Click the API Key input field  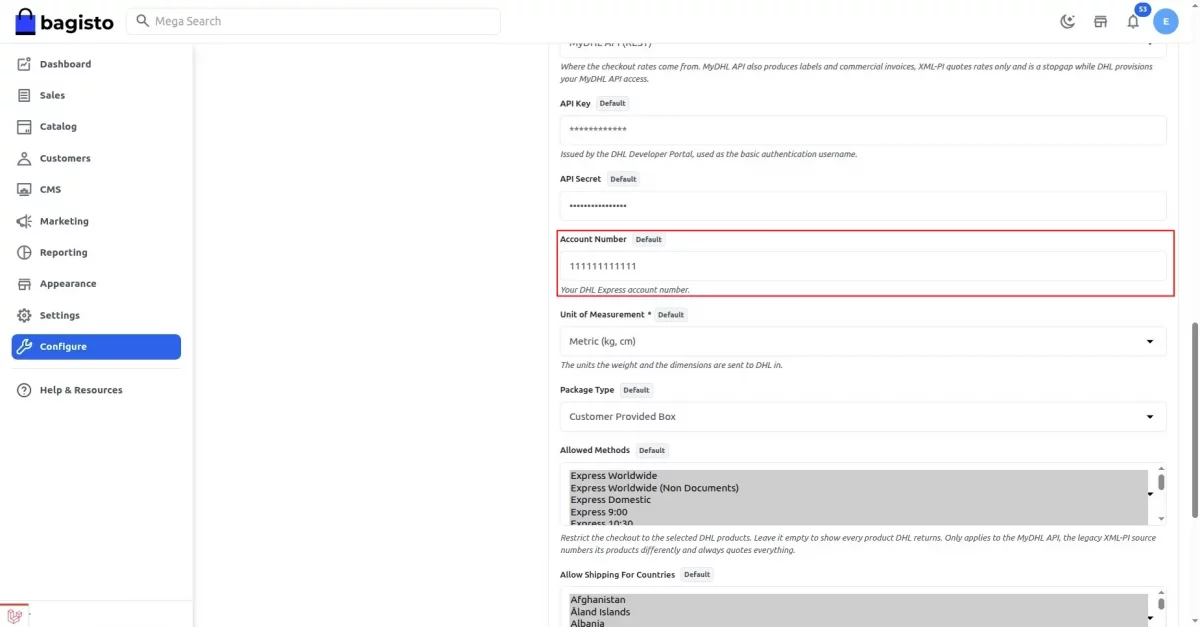click(x=863, y=130)
